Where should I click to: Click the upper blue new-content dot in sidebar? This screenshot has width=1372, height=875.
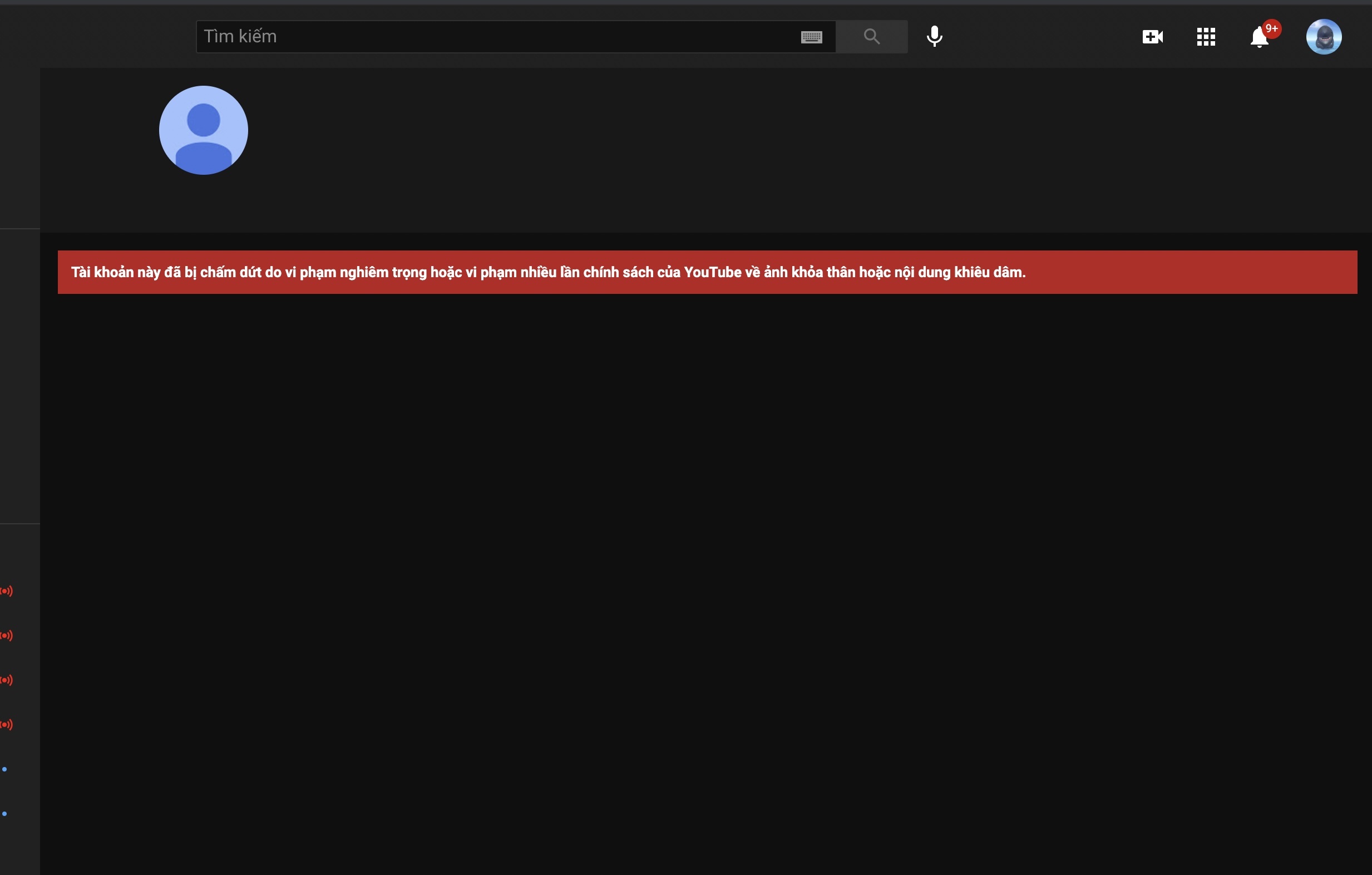coord(4,769)
